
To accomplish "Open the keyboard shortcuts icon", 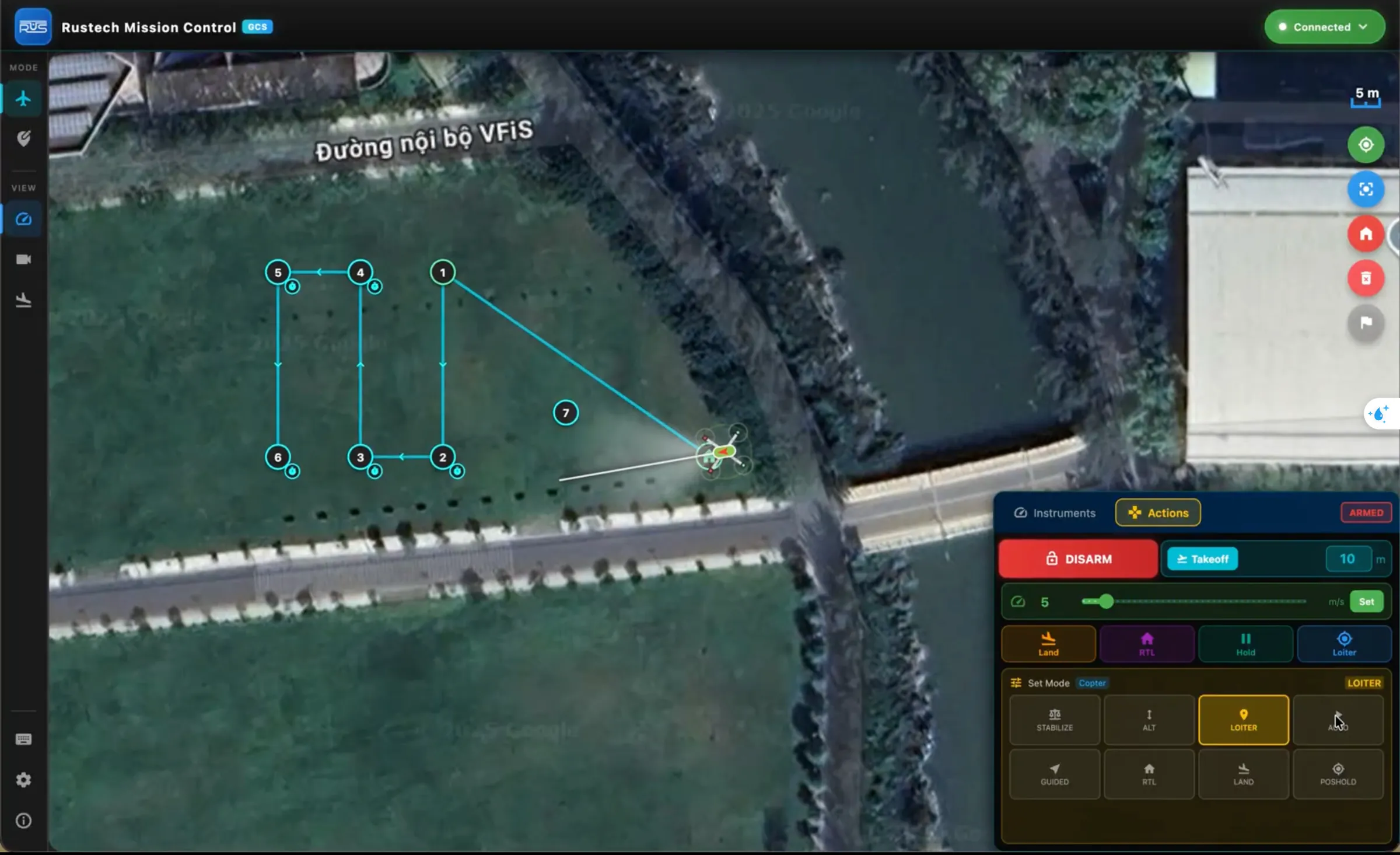I will 23,739.
